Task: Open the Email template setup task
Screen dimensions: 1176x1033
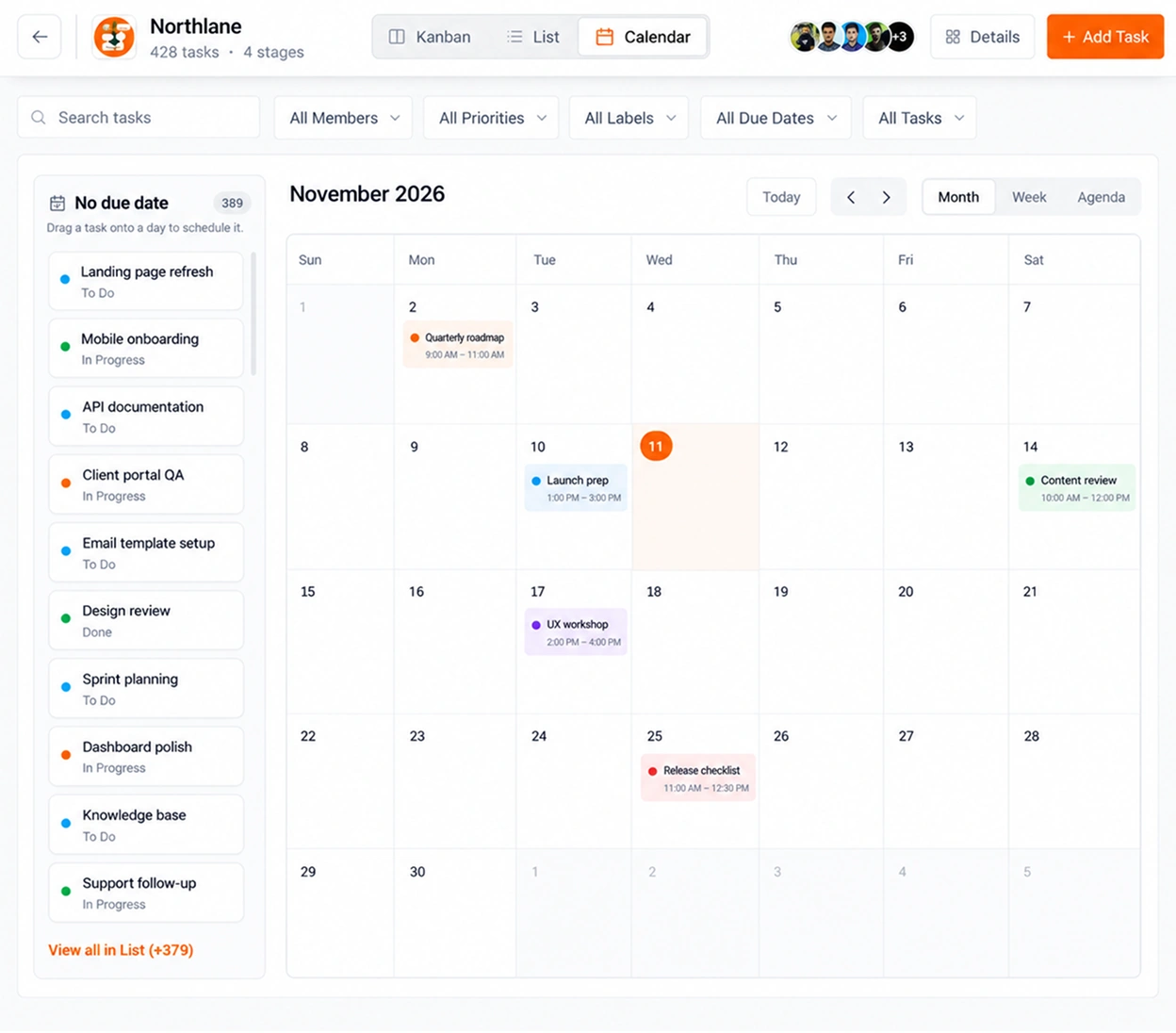Action: pyautogui.click(x=146, y=552)
